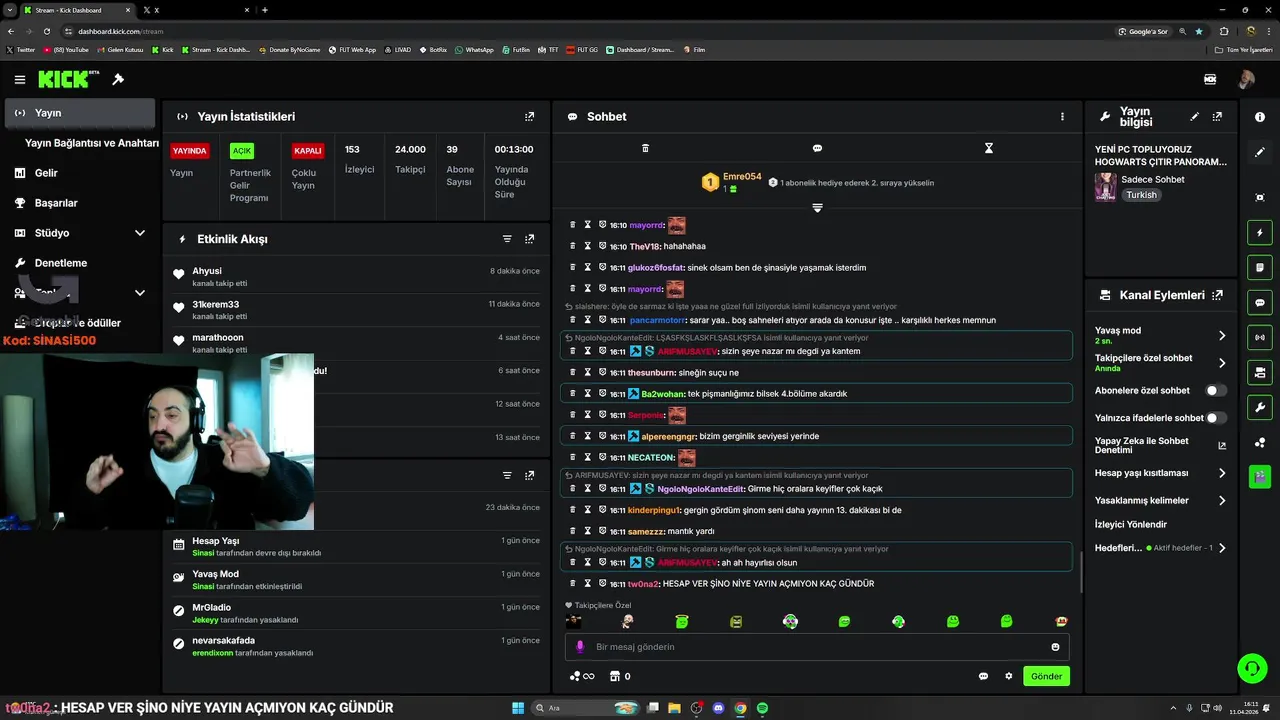Click Sadece Sohbet category link
The width and height of the screenshot is (1280, 720).
coord(1153,180)
